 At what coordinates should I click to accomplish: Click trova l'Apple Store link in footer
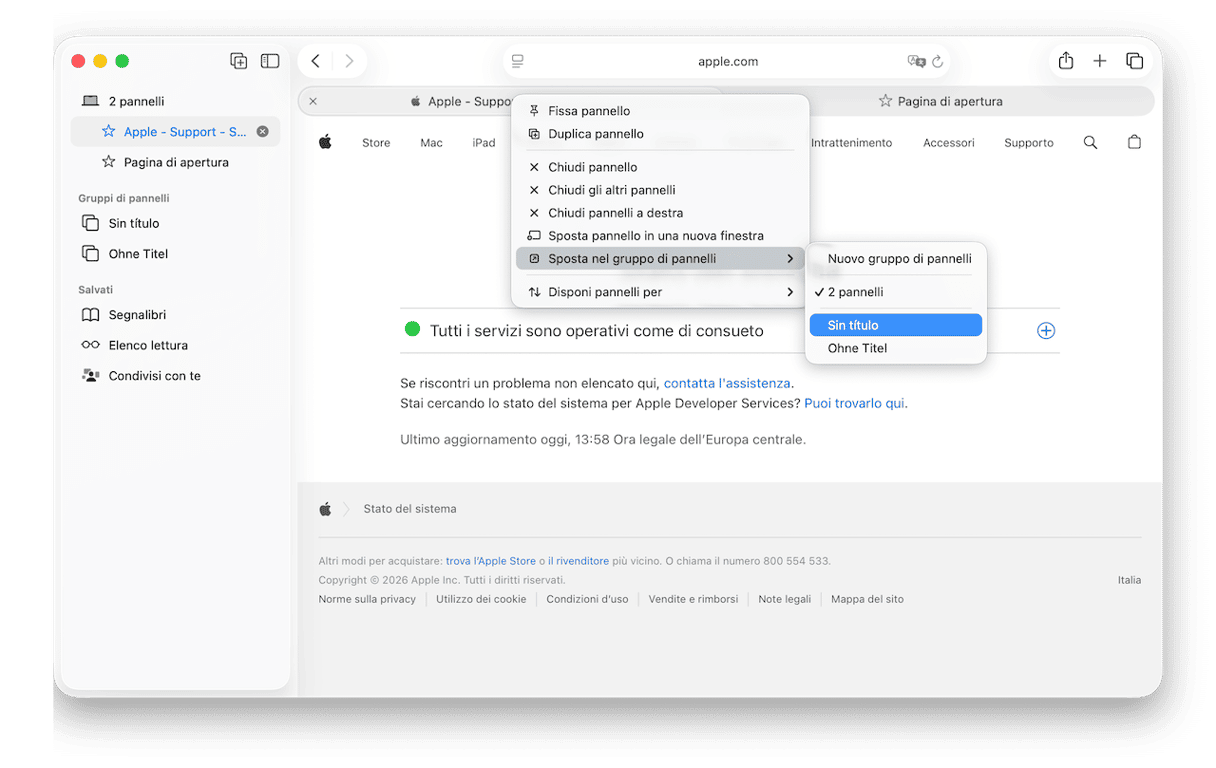[x=491, y=561]
